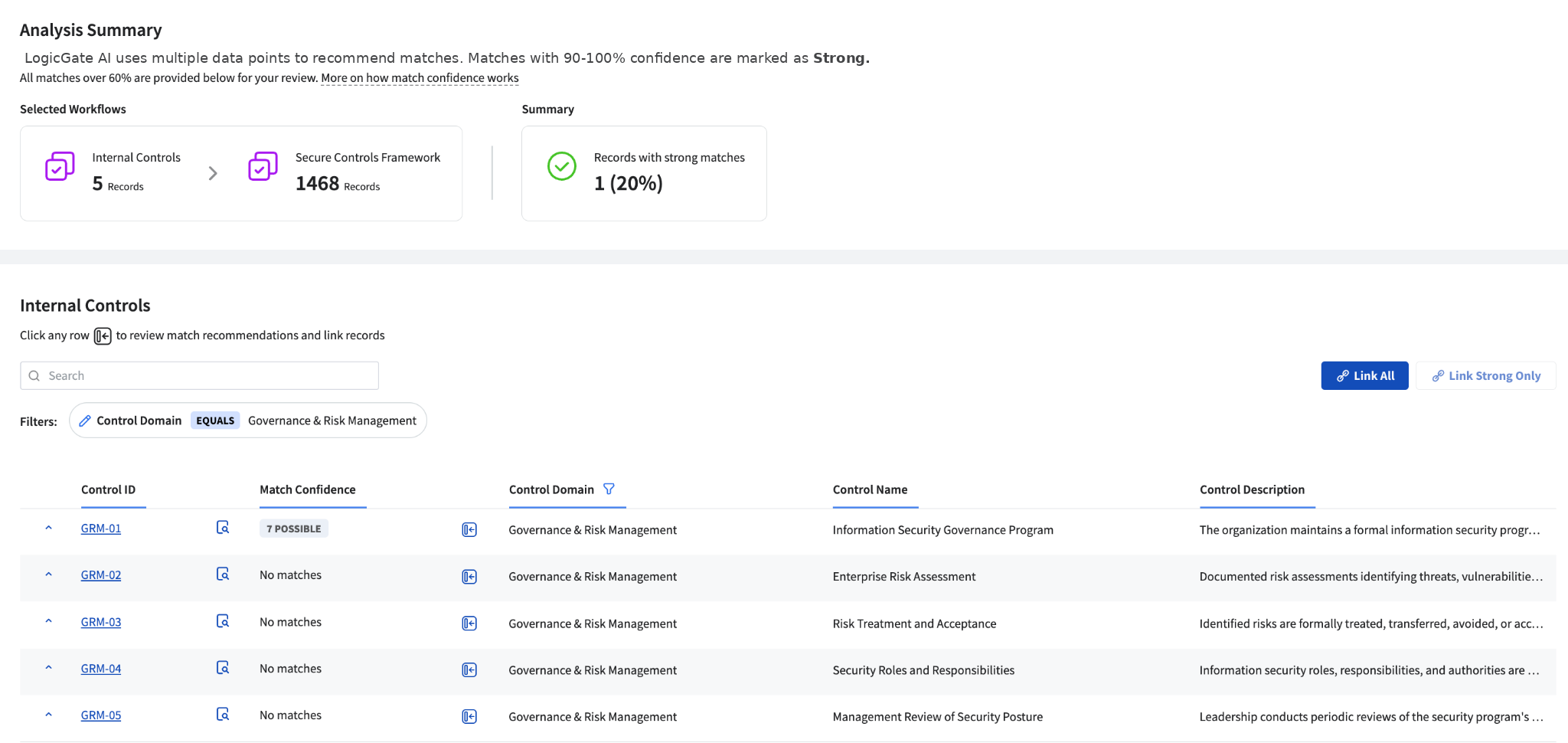
Task: Collapse the GRM-05 row chevron
Action: 48,715
